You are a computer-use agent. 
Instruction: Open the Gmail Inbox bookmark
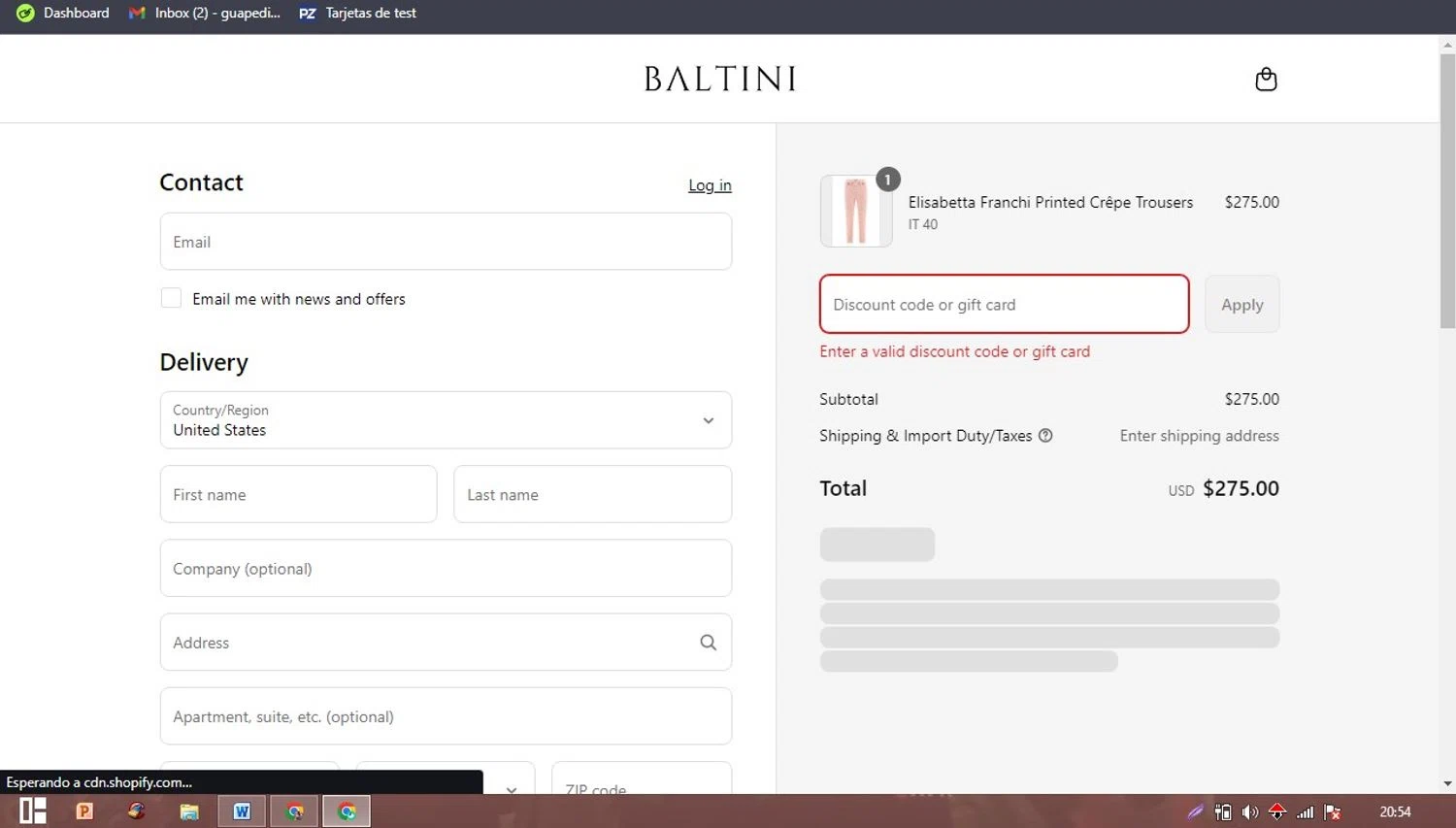(x=205, y=13)
